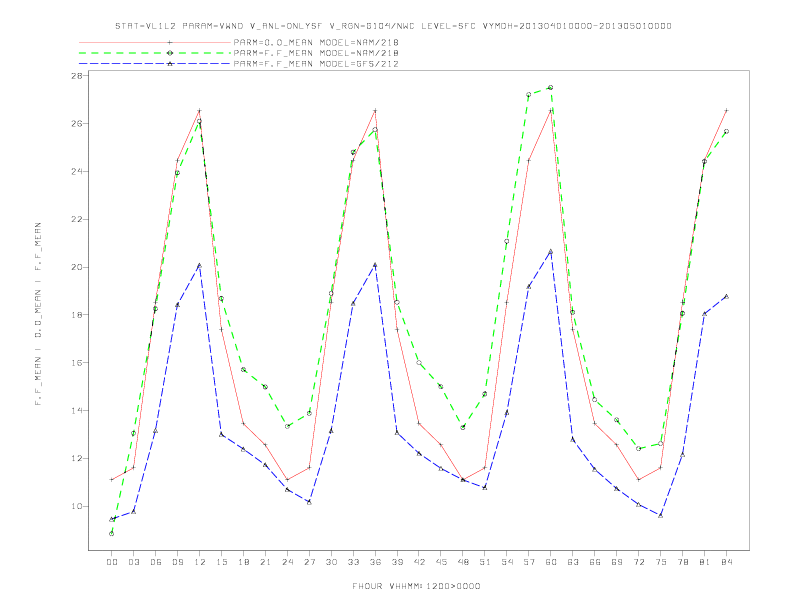792x612 pixels.
Task: Click y-axis tick label 12
Action: pyautogui.click(x=78, y=458)
